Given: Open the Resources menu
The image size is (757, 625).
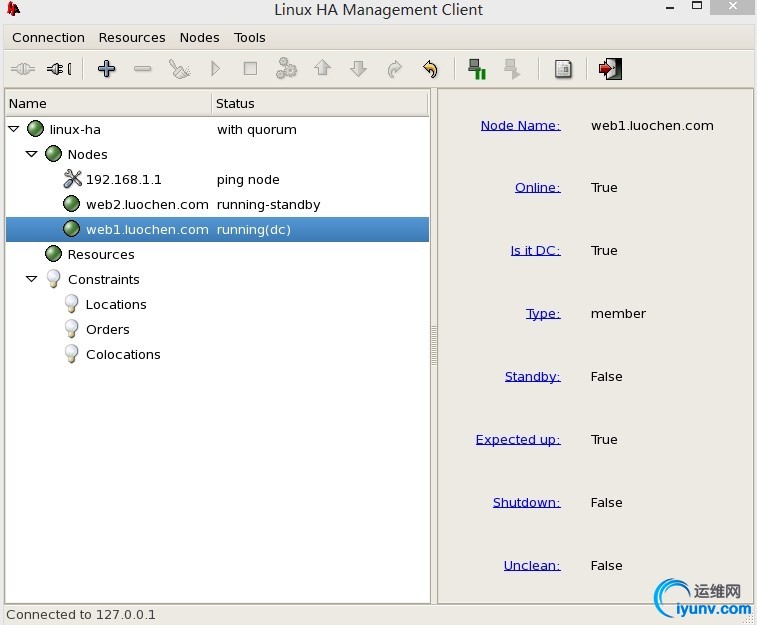Looking at the screenshot, I should coord(132,38).
